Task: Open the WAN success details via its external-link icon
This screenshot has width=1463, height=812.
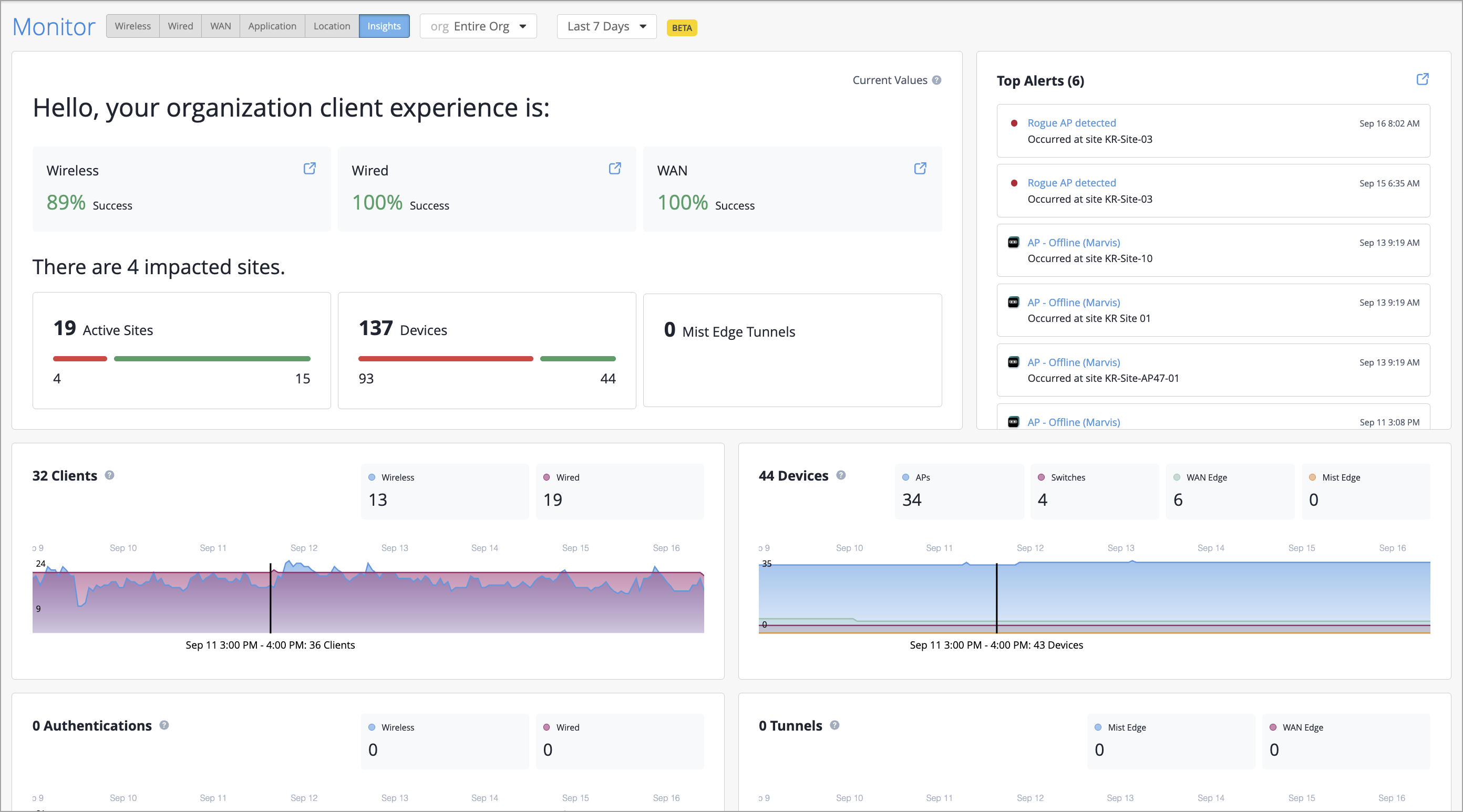Action: point(920,168)
